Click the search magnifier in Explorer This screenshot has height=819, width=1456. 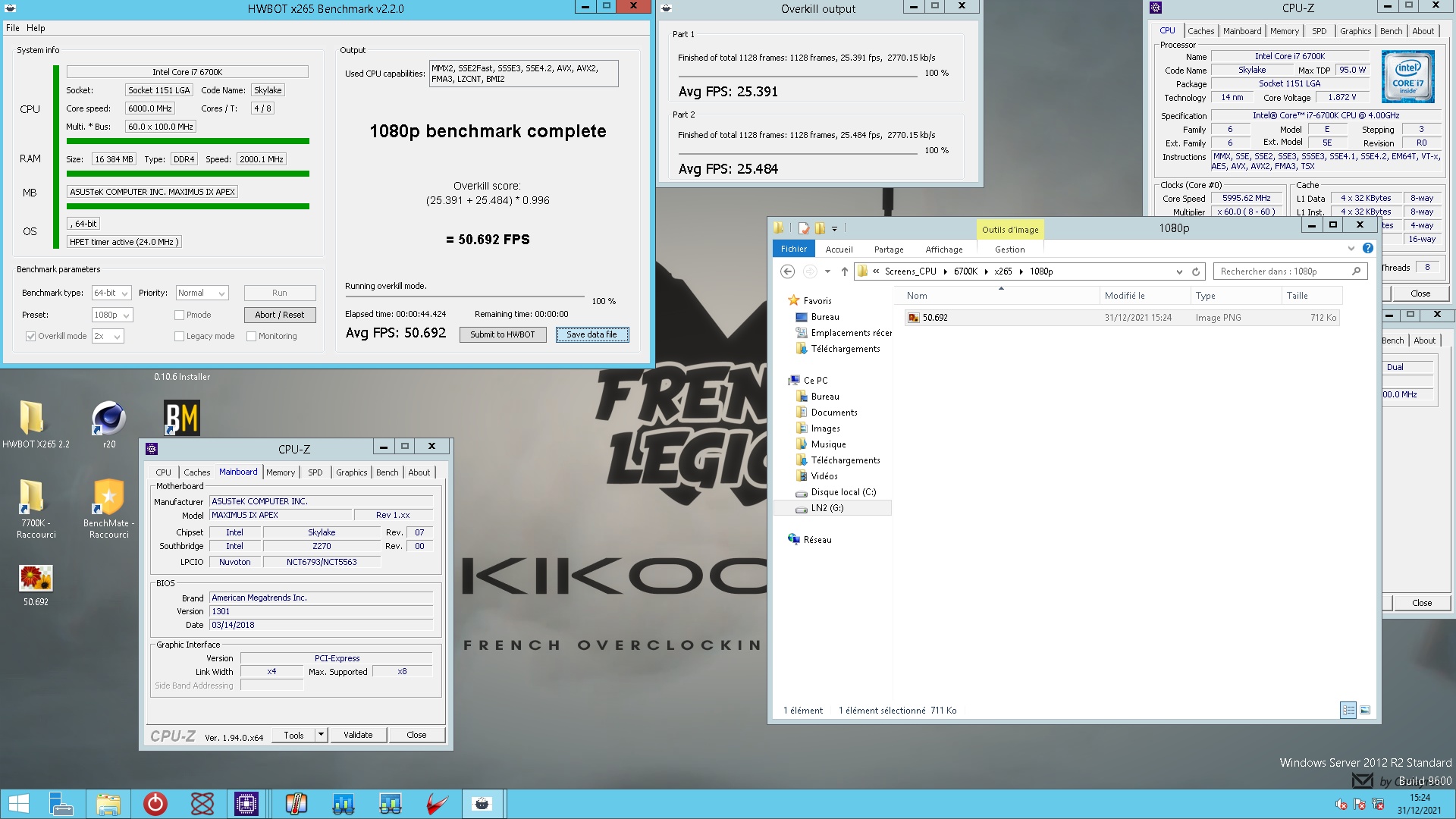click(1357, 271)
